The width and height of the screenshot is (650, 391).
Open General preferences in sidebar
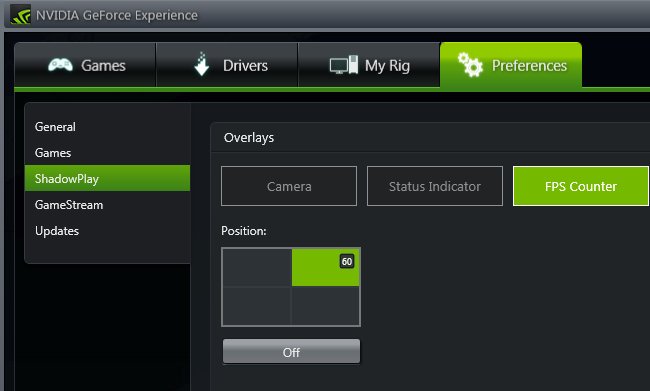click(107, 126)
